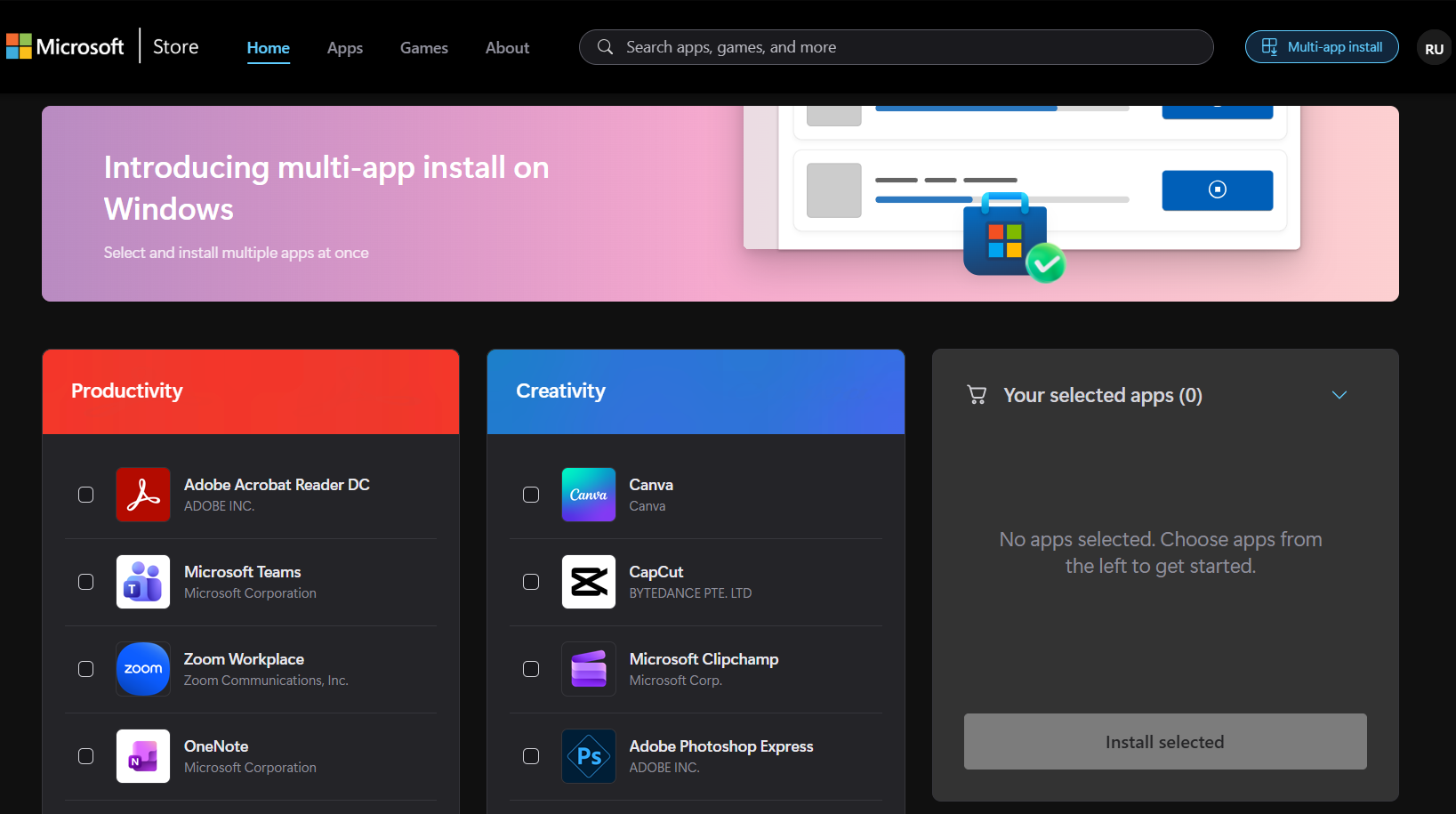This screenshot has width=1456, height=814.
Task: Check the Microsoft Teams checkbox
Action: [85, 582]
